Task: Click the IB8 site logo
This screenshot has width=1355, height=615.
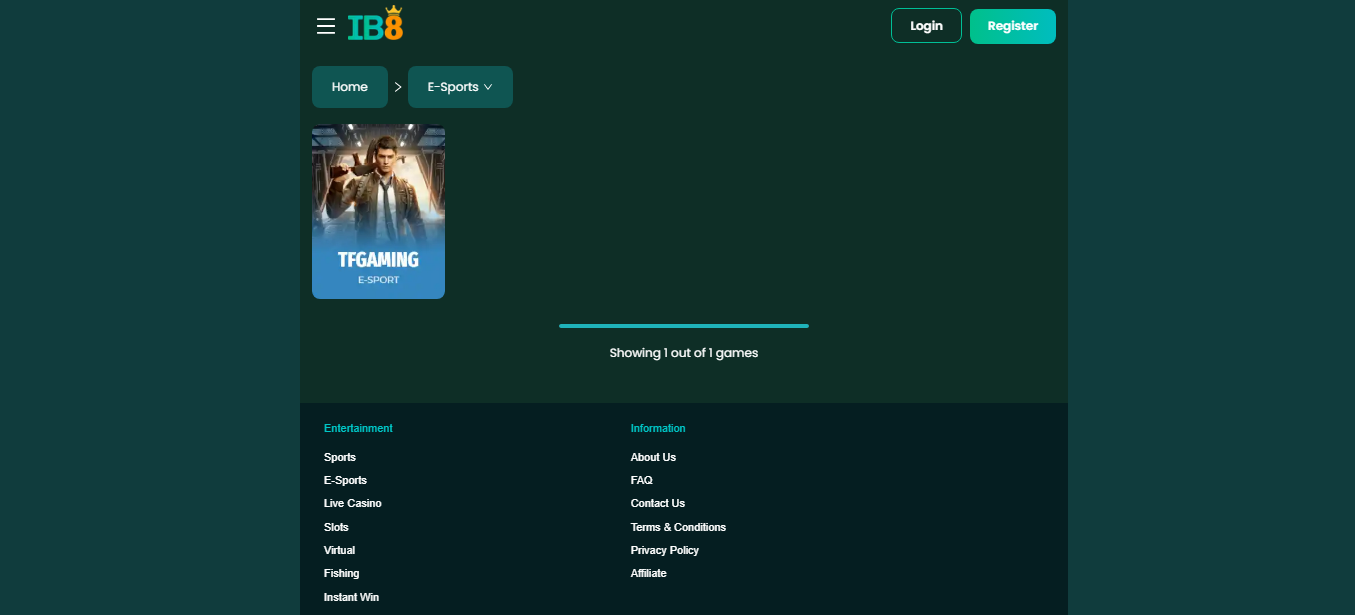Action: coord(375,24)
